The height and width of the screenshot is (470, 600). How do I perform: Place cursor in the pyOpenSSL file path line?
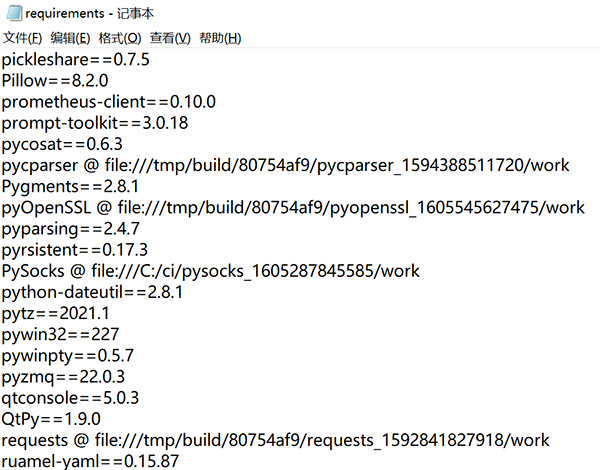point(292,207)
